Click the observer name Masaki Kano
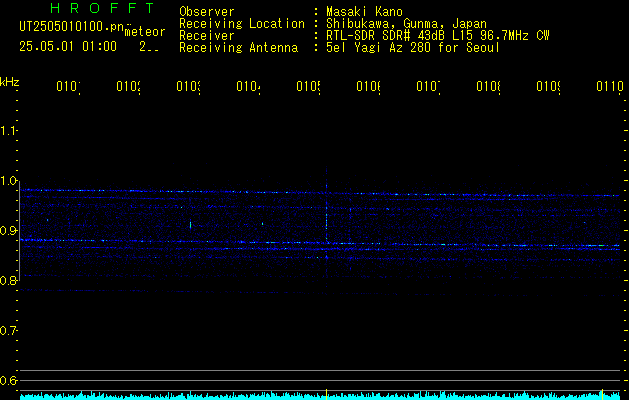The height and width of the screenshot is (400, 629). (364, 12)
